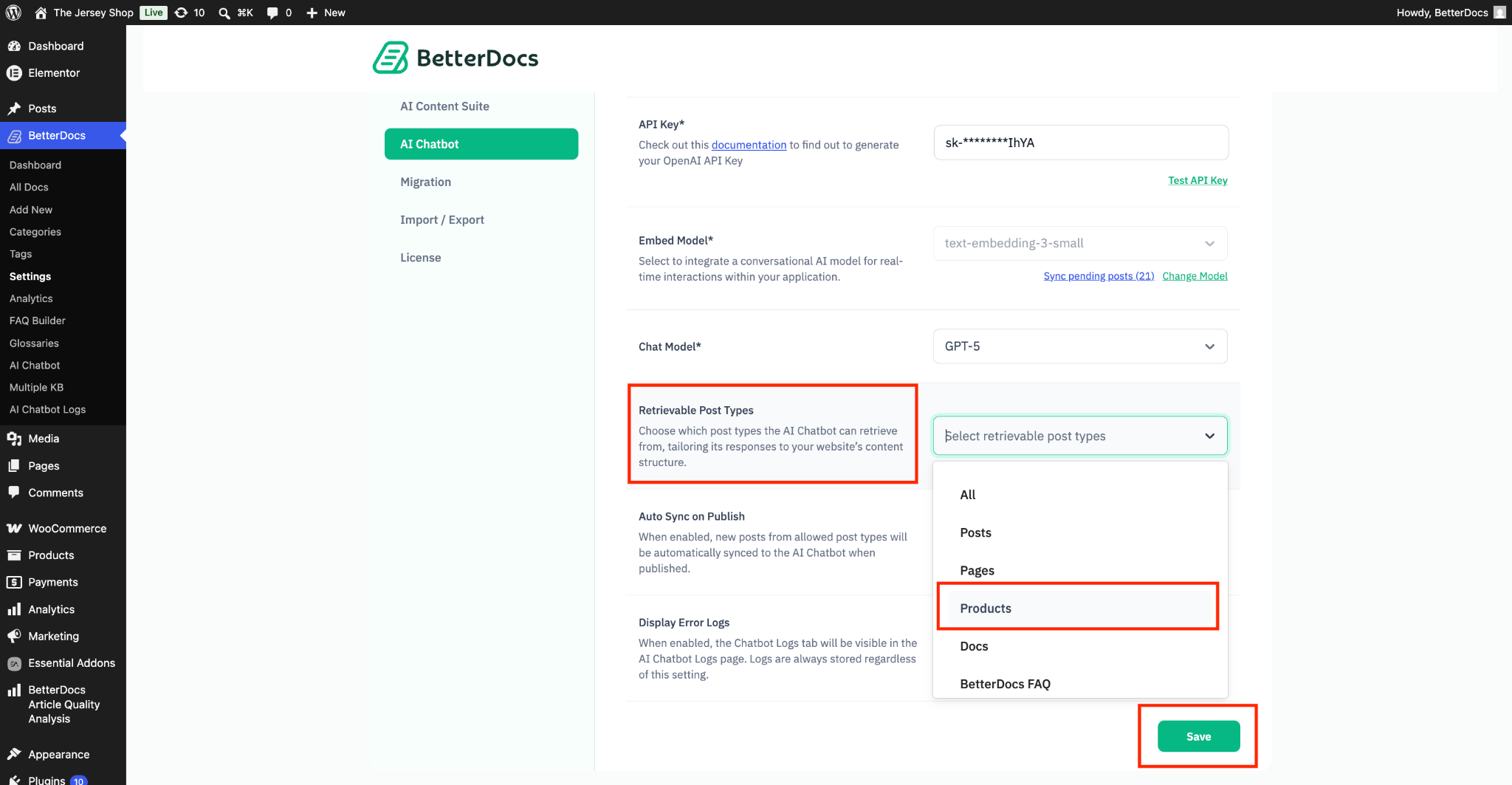Click the select retrievable post types field
The image size is (1512, 785).
(1080, 436)
